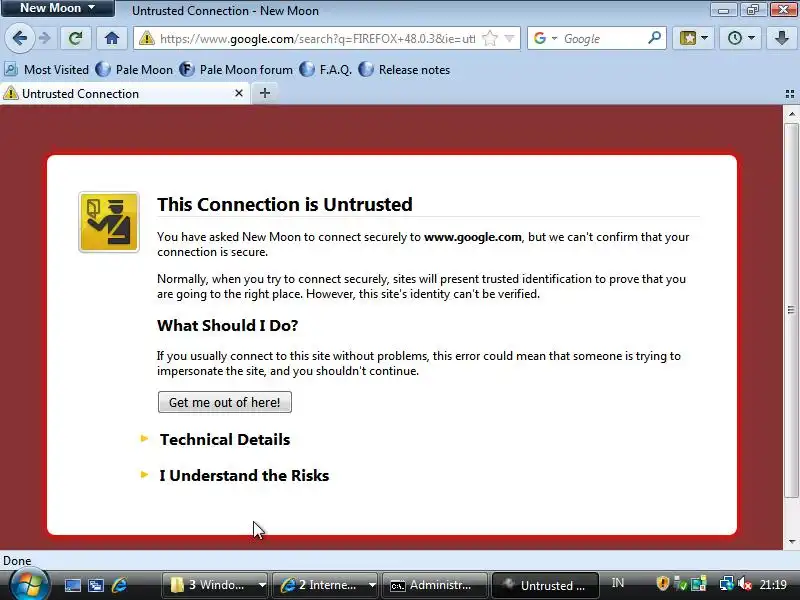800x600 pixels.
Task: Click the tab groups grid icon
Action: coord(790,94)
